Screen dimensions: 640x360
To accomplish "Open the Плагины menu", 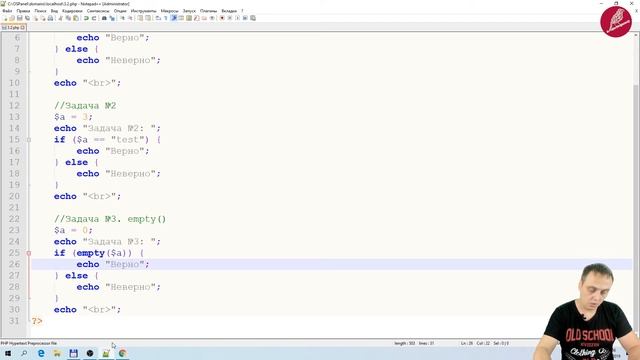I will (209, 11).
